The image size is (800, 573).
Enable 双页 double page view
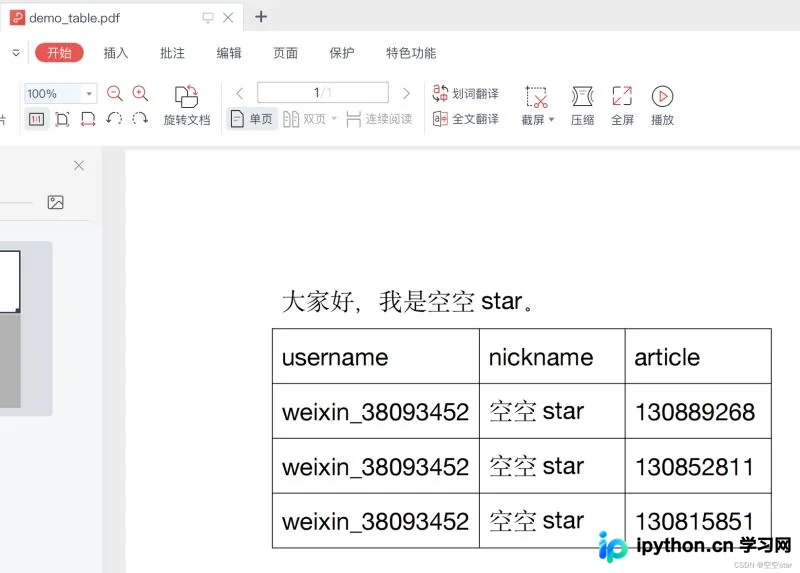[305, 119]
